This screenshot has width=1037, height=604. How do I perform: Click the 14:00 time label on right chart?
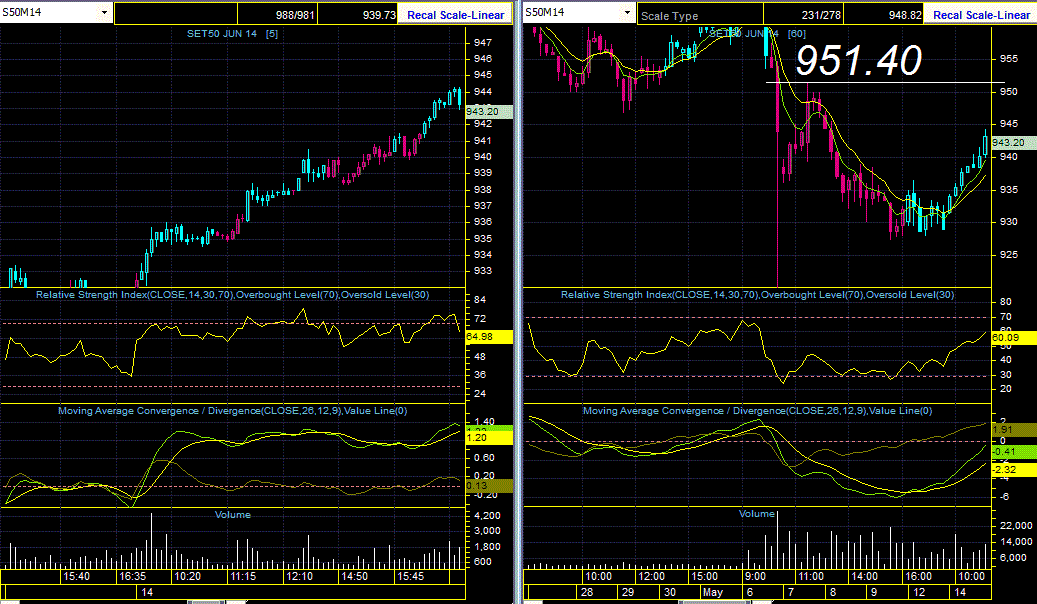864,576
